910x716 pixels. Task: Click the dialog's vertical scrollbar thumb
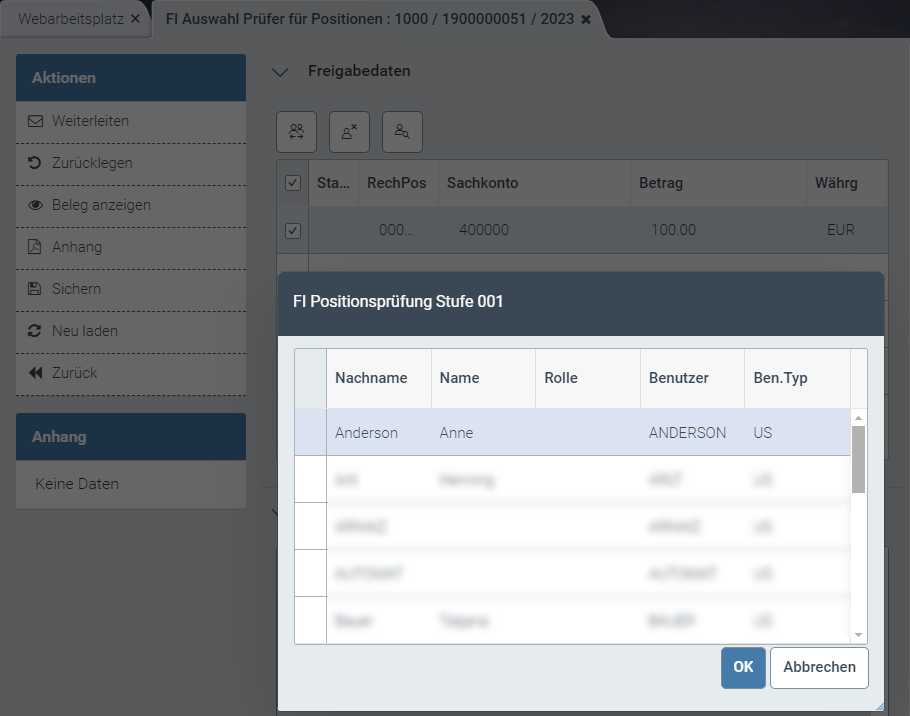coord(858,459)
